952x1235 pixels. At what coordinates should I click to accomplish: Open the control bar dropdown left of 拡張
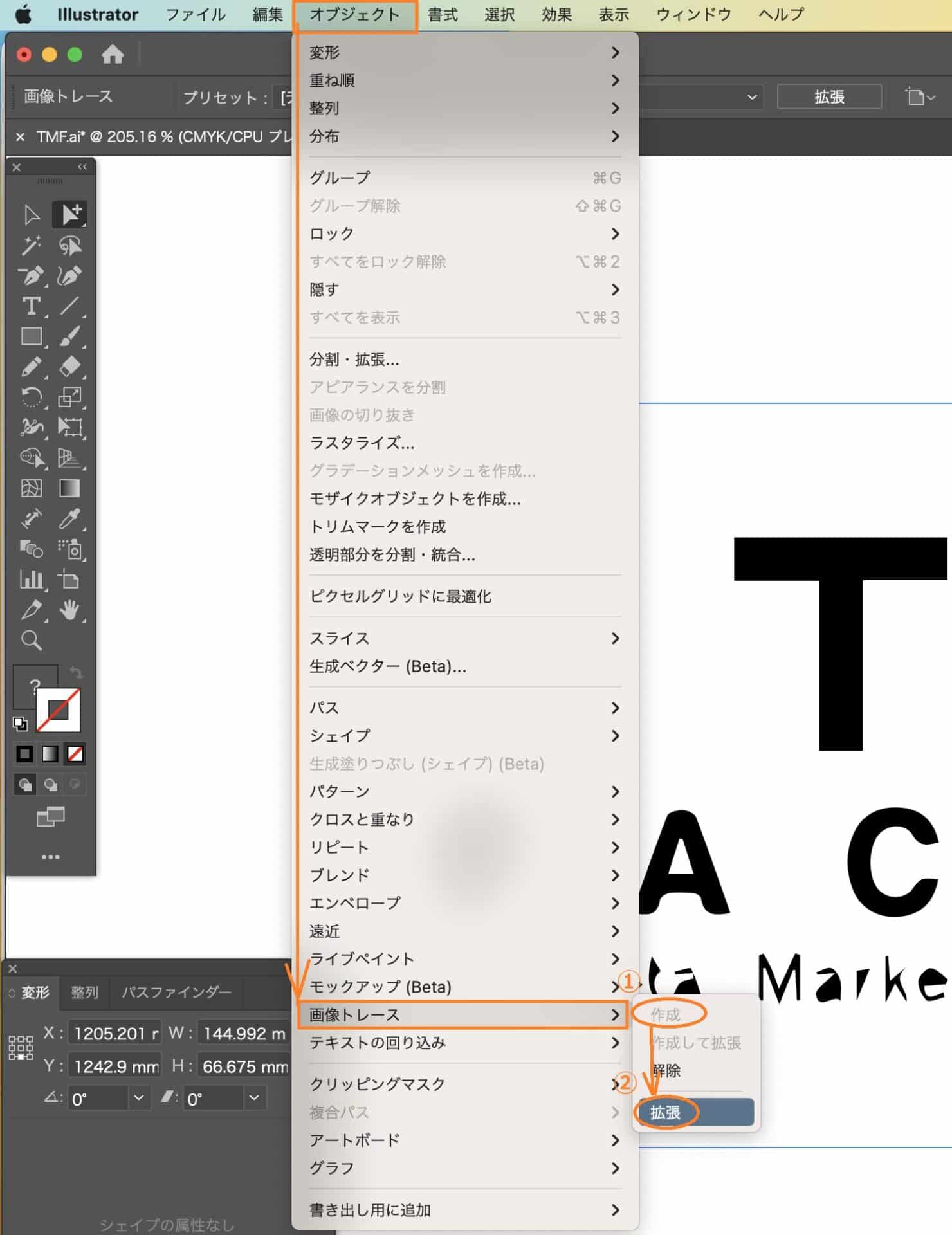[752, 98]
